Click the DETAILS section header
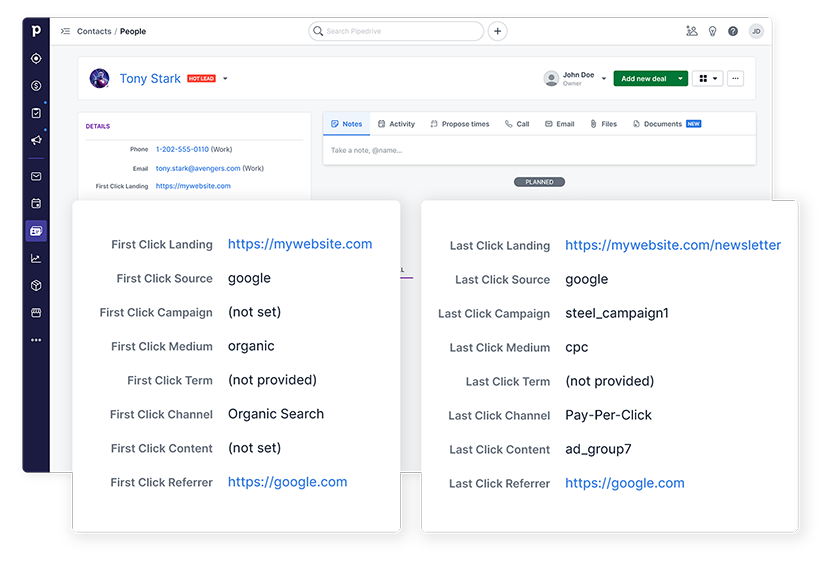This screenshot has height=575, width=824. coord(98,126)
